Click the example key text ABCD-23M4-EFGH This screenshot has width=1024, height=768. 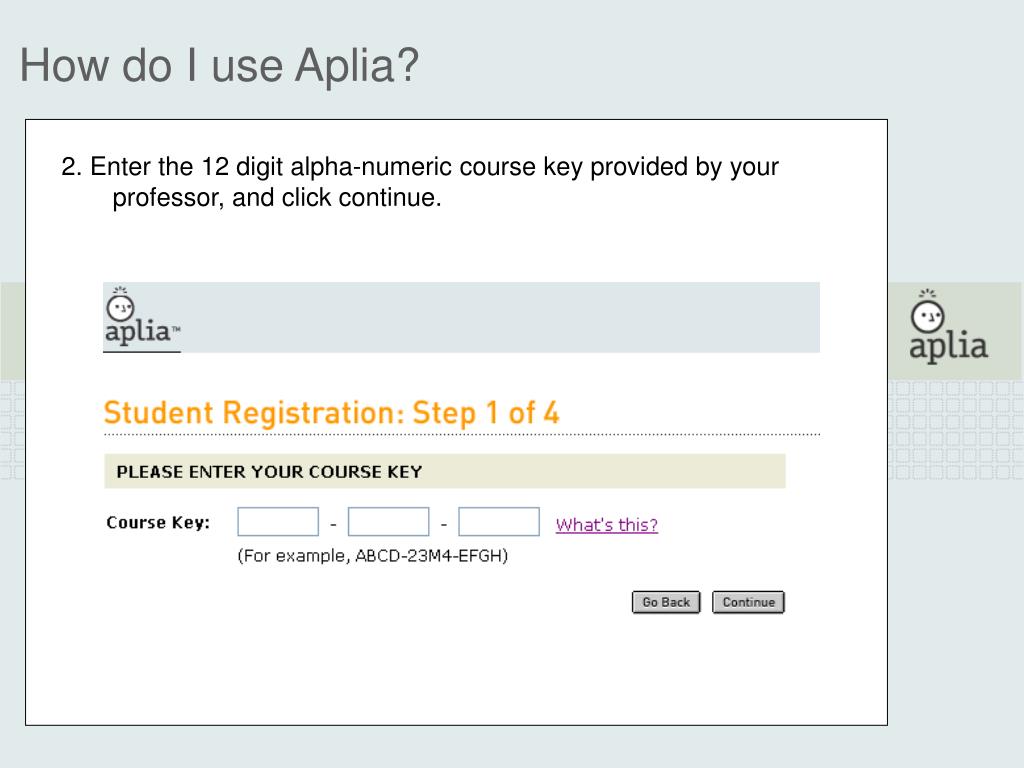[431, 556]
